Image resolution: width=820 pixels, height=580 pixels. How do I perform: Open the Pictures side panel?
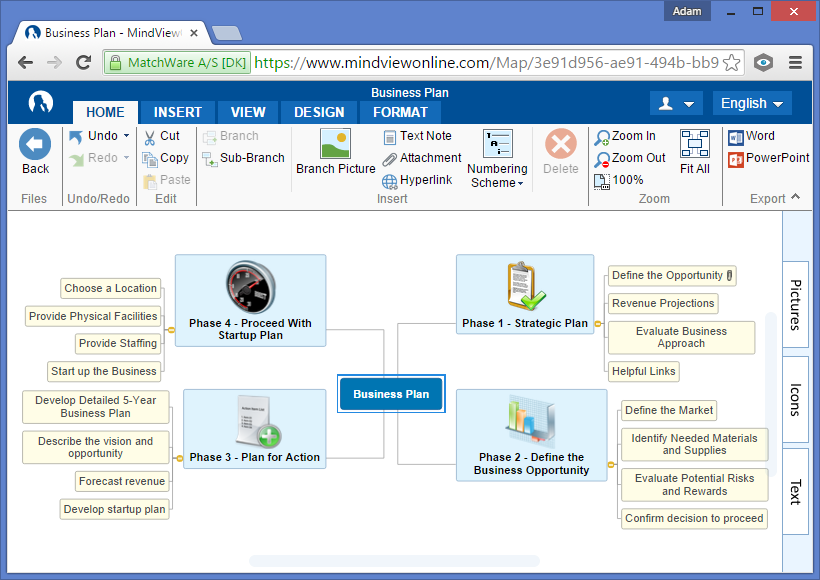coord(795,304)
